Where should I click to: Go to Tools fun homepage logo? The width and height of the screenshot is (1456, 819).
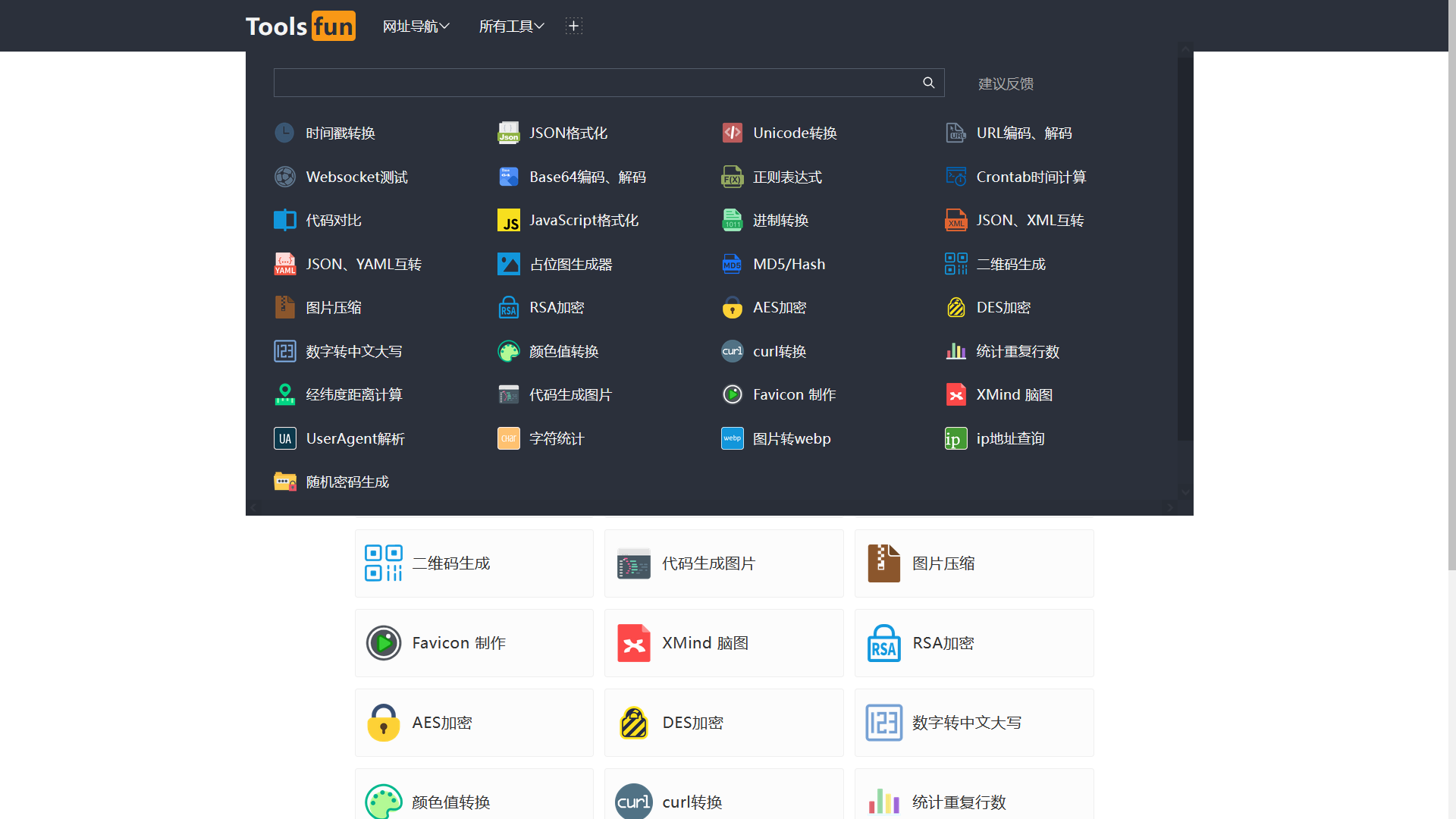click(300, 26)
